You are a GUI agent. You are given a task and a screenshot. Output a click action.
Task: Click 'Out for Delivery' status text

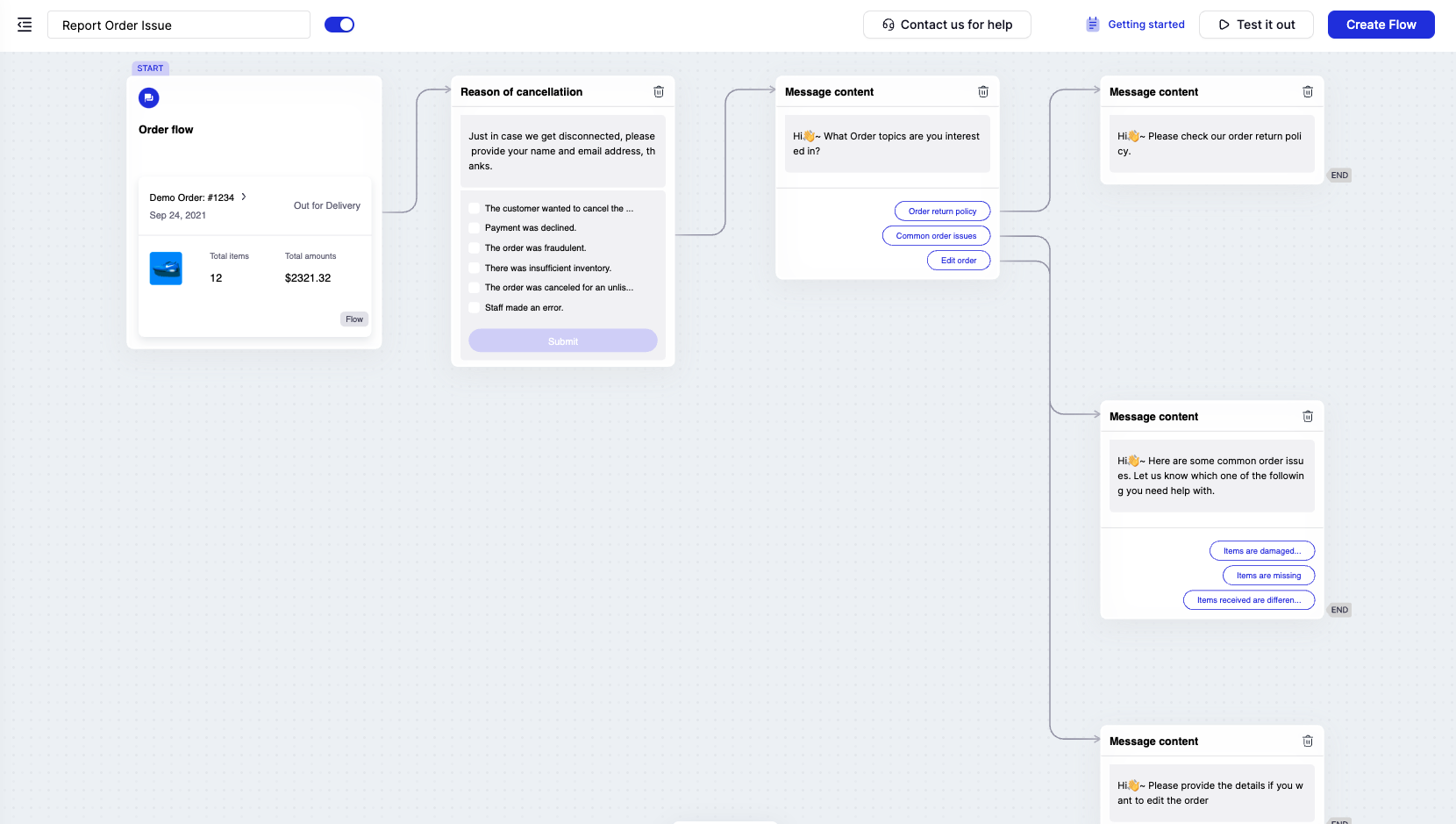pyautogui.click(x=327, y=205)
